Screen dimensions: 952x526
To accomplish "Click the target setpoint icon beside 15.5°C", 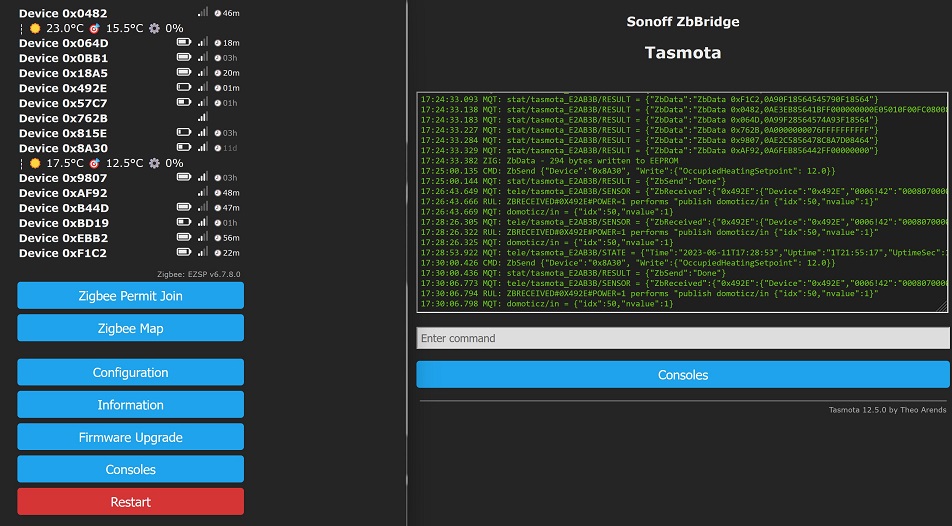I will pos(94,28).
